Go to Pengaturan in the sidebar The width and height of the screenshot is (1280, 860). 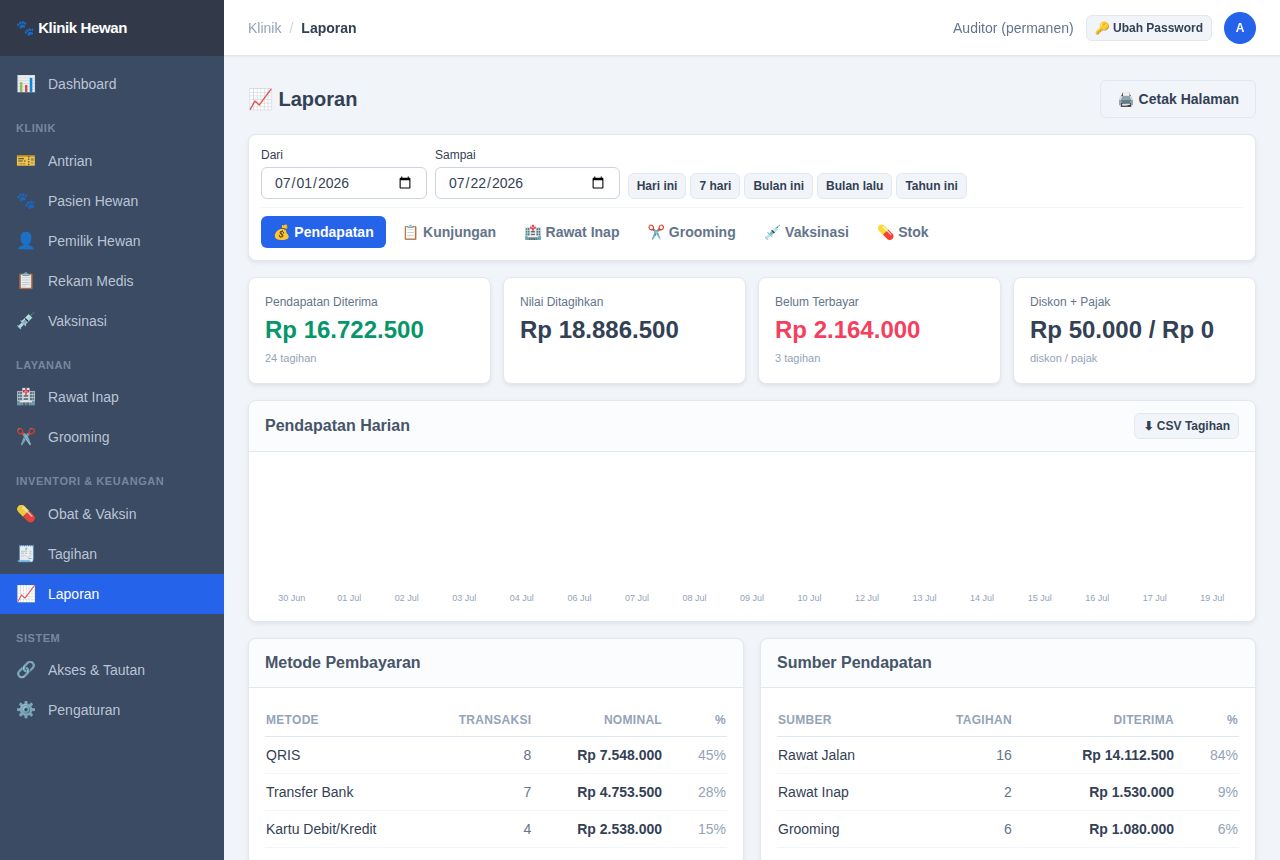(112, 710)
